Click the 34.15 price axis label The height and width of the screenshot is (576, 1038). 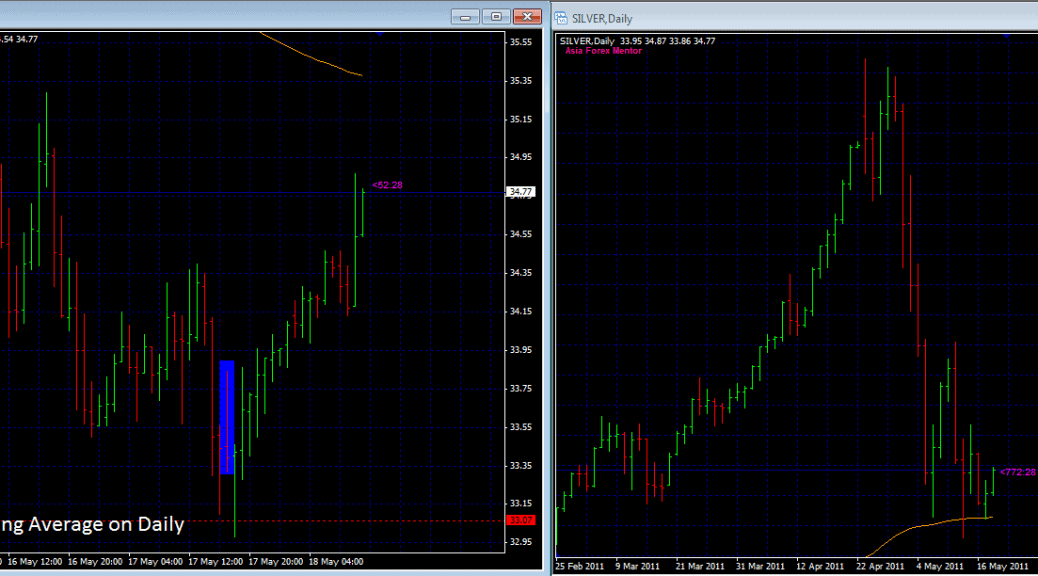520,311
